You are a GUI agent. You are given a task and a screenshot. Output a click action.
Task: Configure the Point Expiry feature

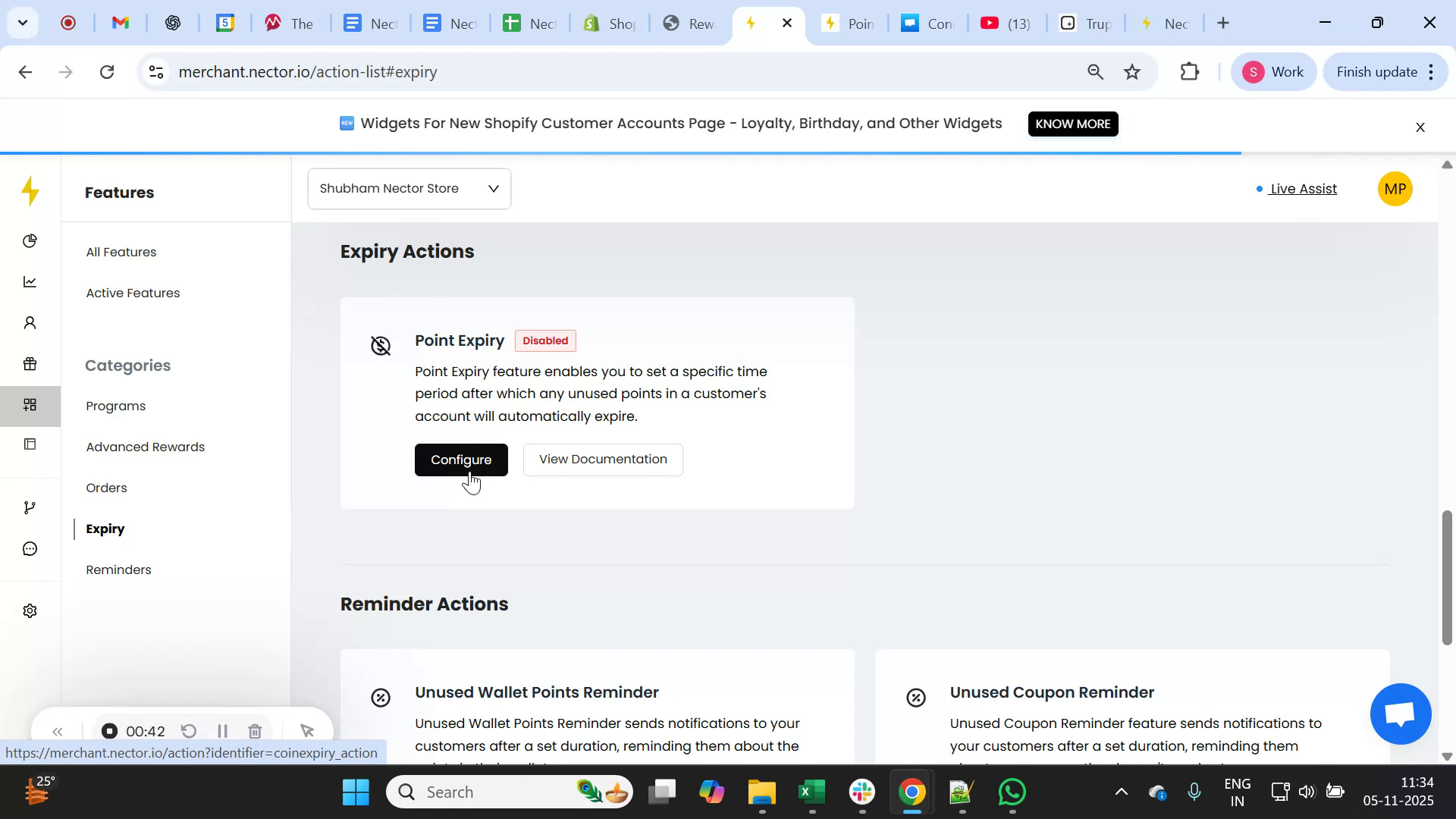[x=461, y=459]
